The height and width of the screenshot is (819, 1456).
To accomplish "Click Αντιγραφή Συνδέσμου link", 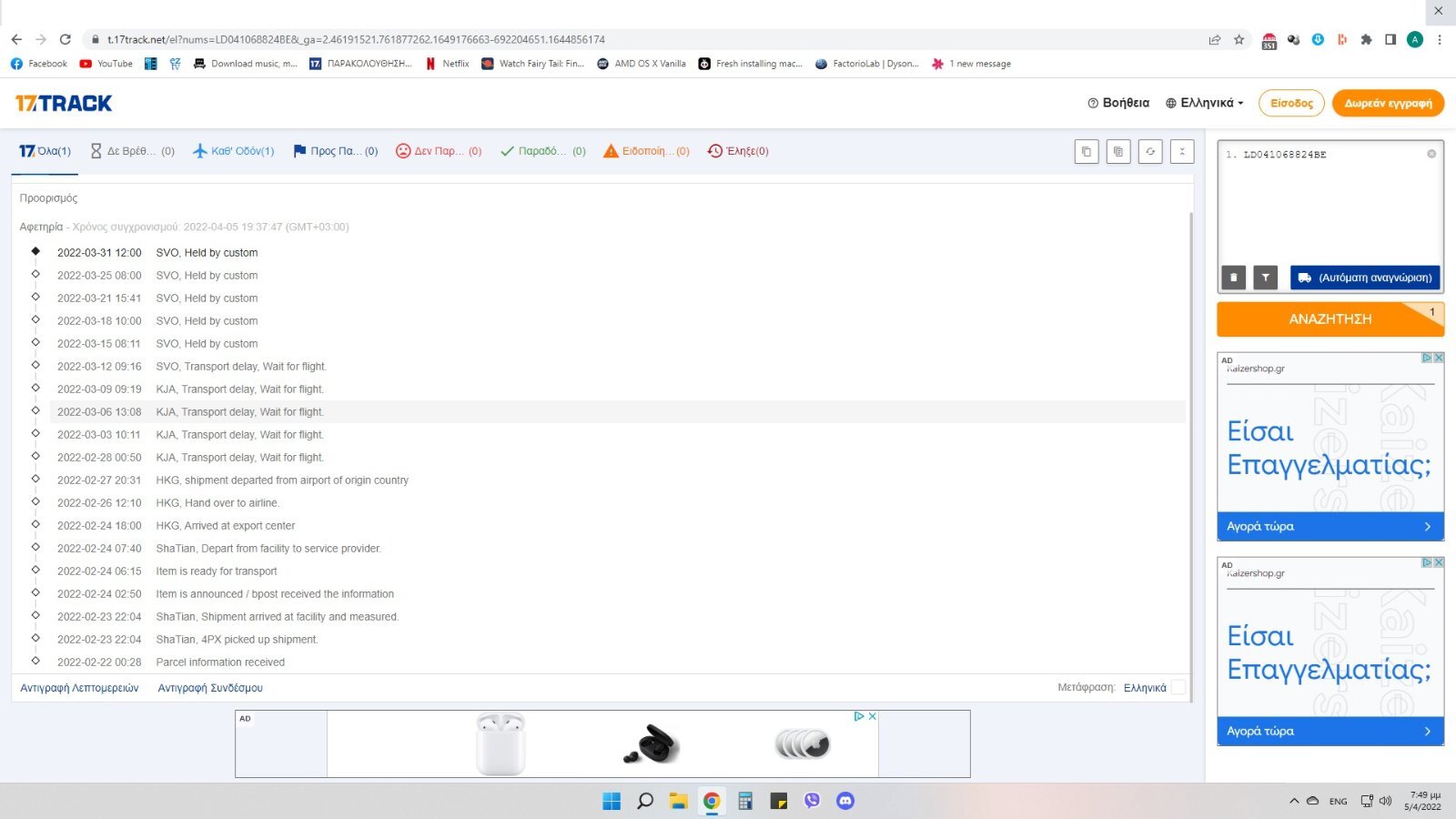I will point(210,688).
